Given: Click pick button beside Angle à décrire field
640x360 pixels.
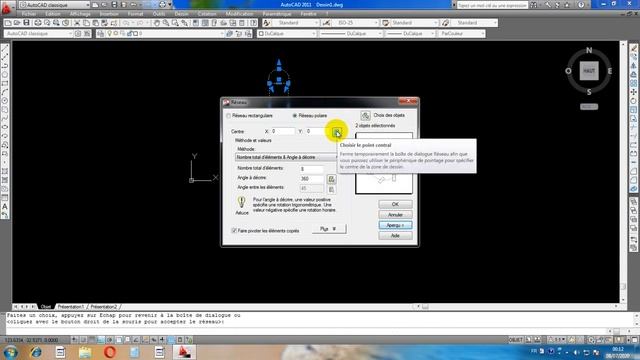Looking at the screenshot, I should click(x=331, y=179).
